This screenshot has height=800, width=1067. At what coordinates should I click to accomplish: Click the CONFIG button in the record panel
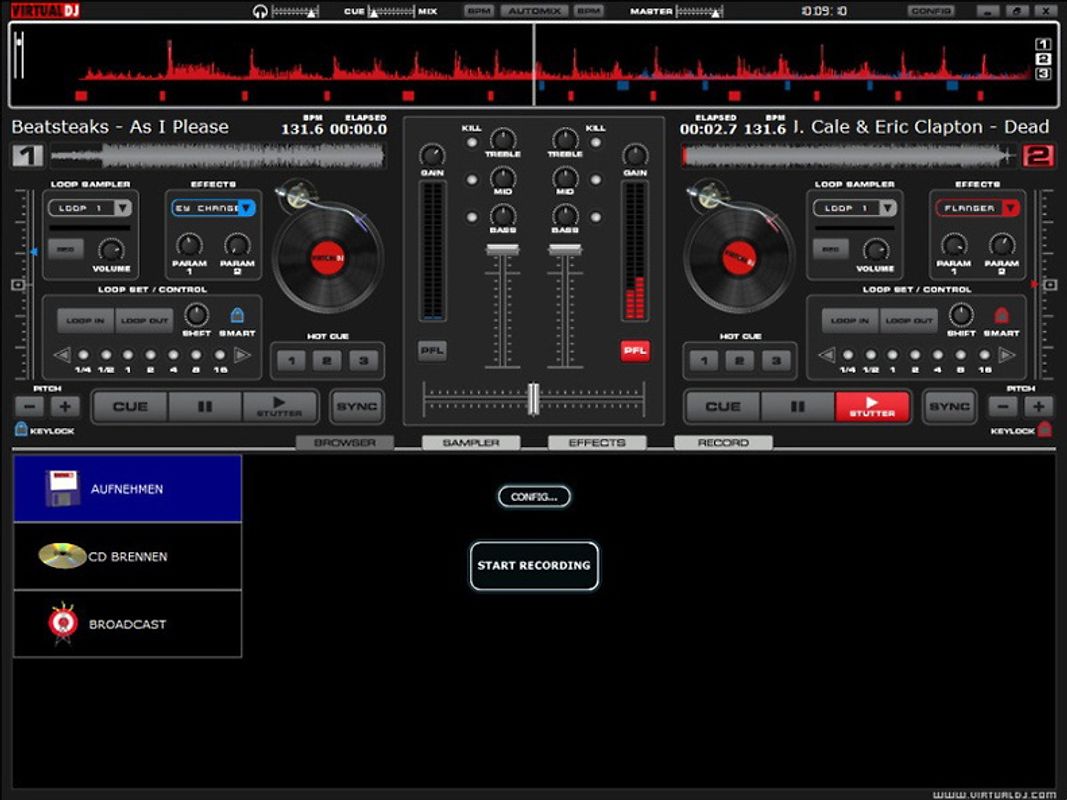[533, 496]
